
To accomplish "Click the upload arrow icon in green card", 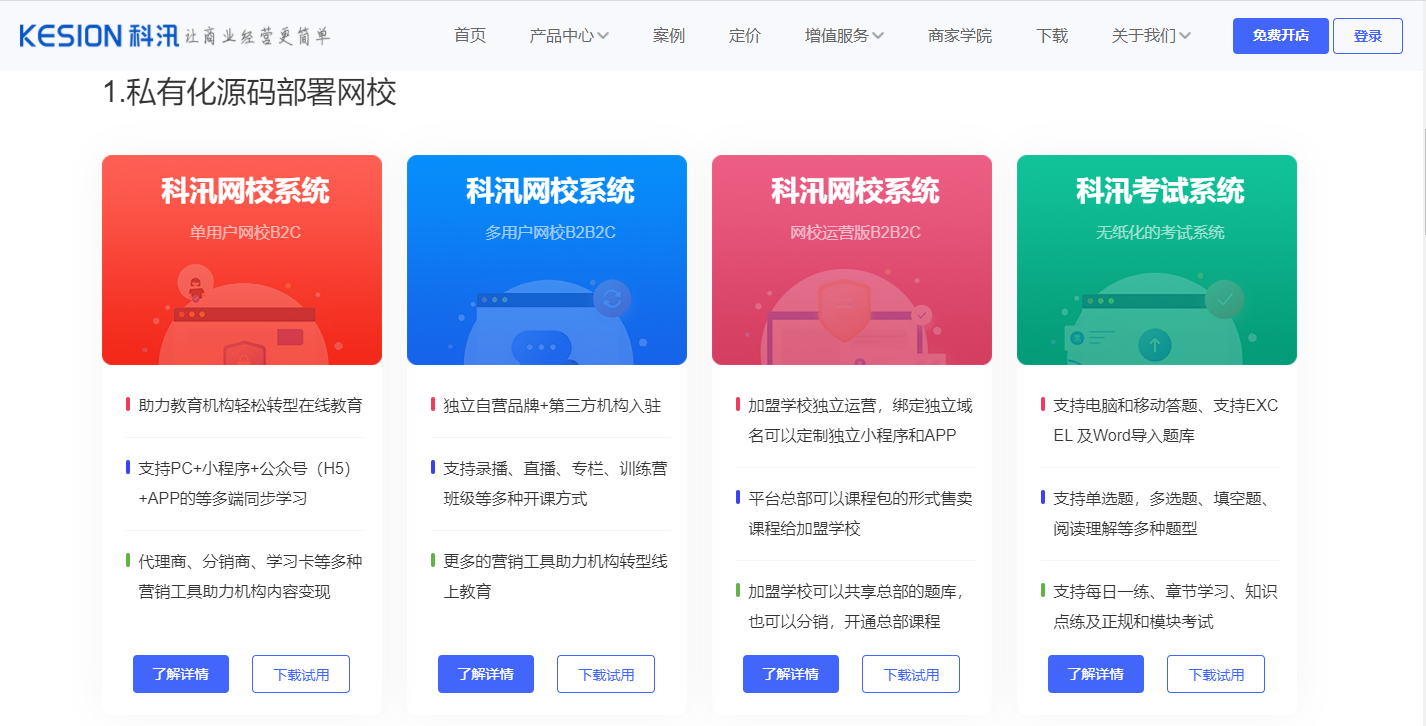I will click(x=1155, y=346).
